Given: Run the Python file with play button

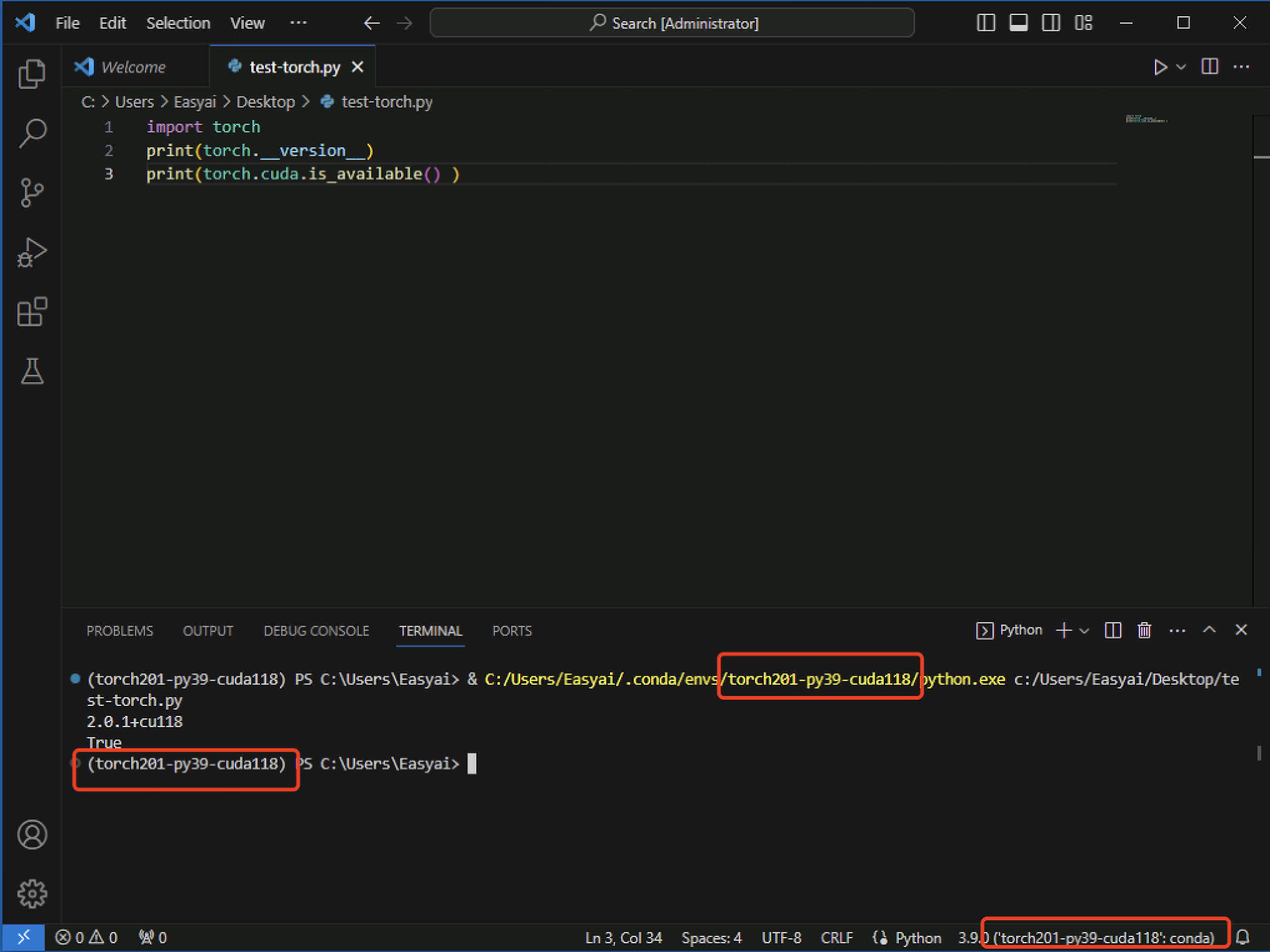Looking at the screenshot, I should click(1160, 67).
